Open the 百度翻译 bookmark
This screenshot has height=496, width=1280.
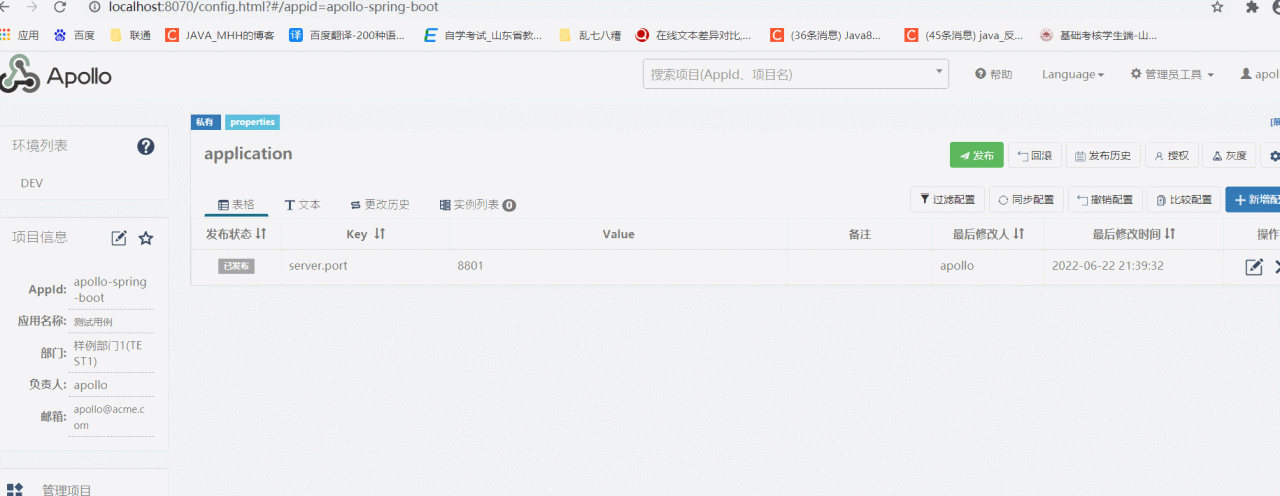pyautogui.click(x=347, y=35)
